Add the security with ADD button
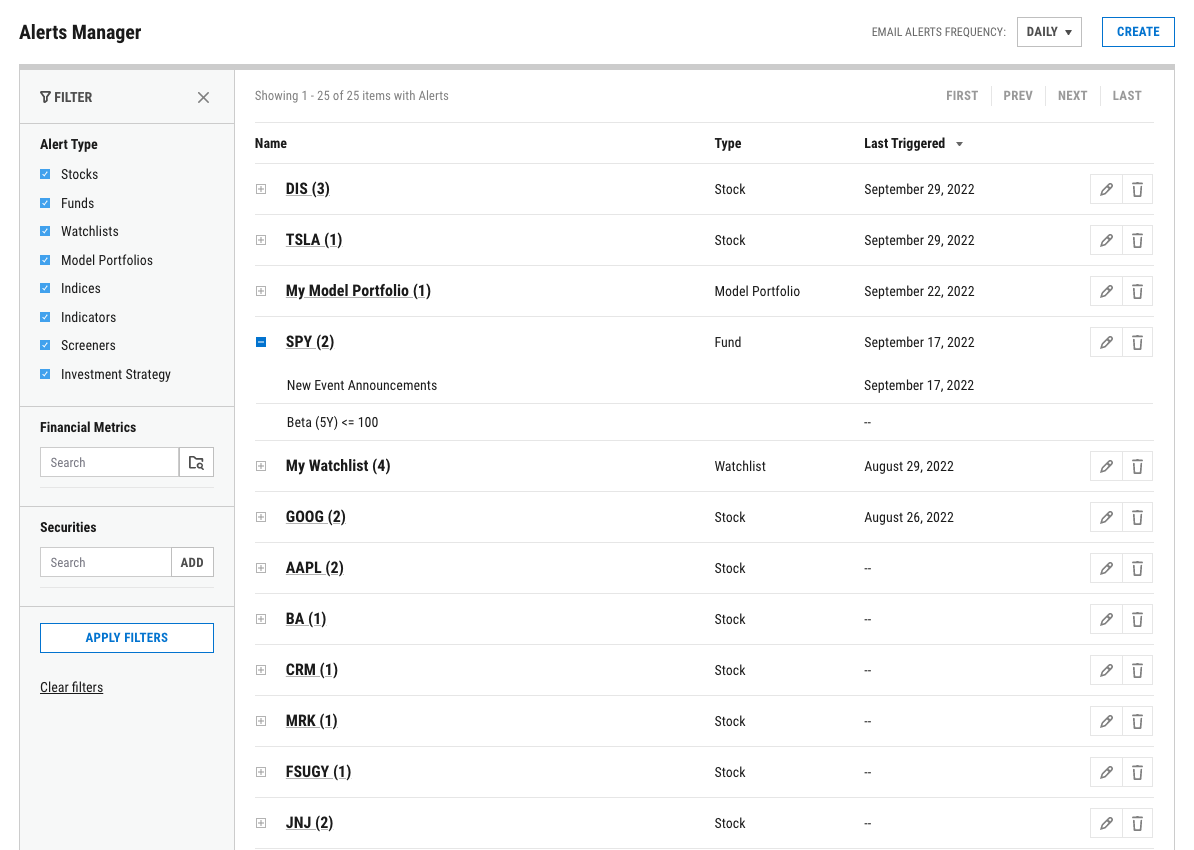Image resolution: width=1194 pixels, height=850 pixels. (192, 563)
